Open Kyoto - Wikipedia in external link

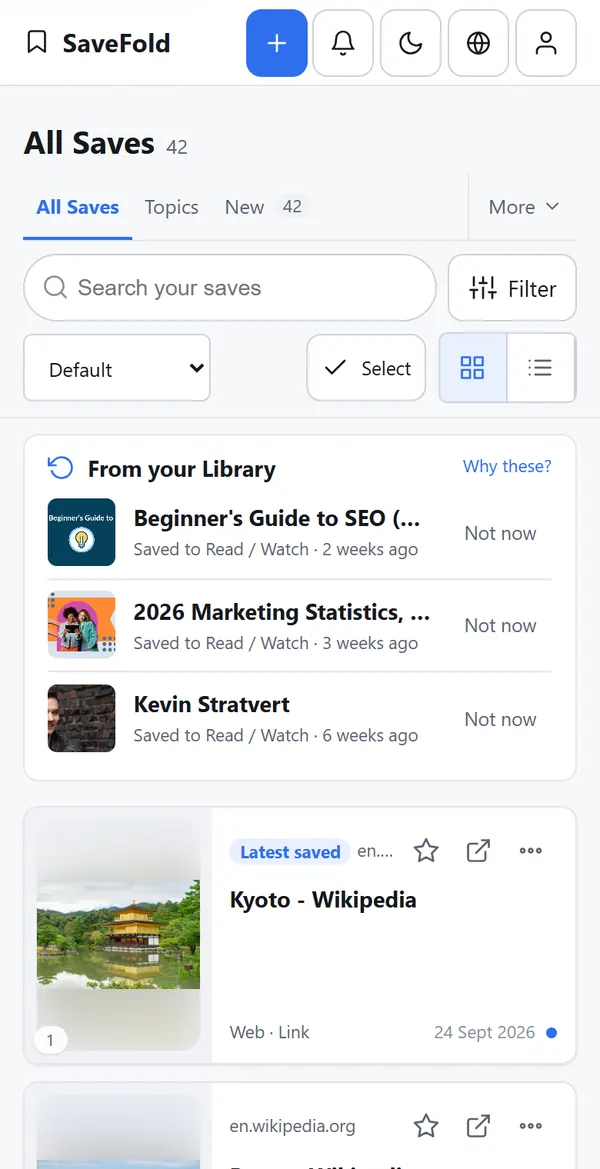[479, 851]
